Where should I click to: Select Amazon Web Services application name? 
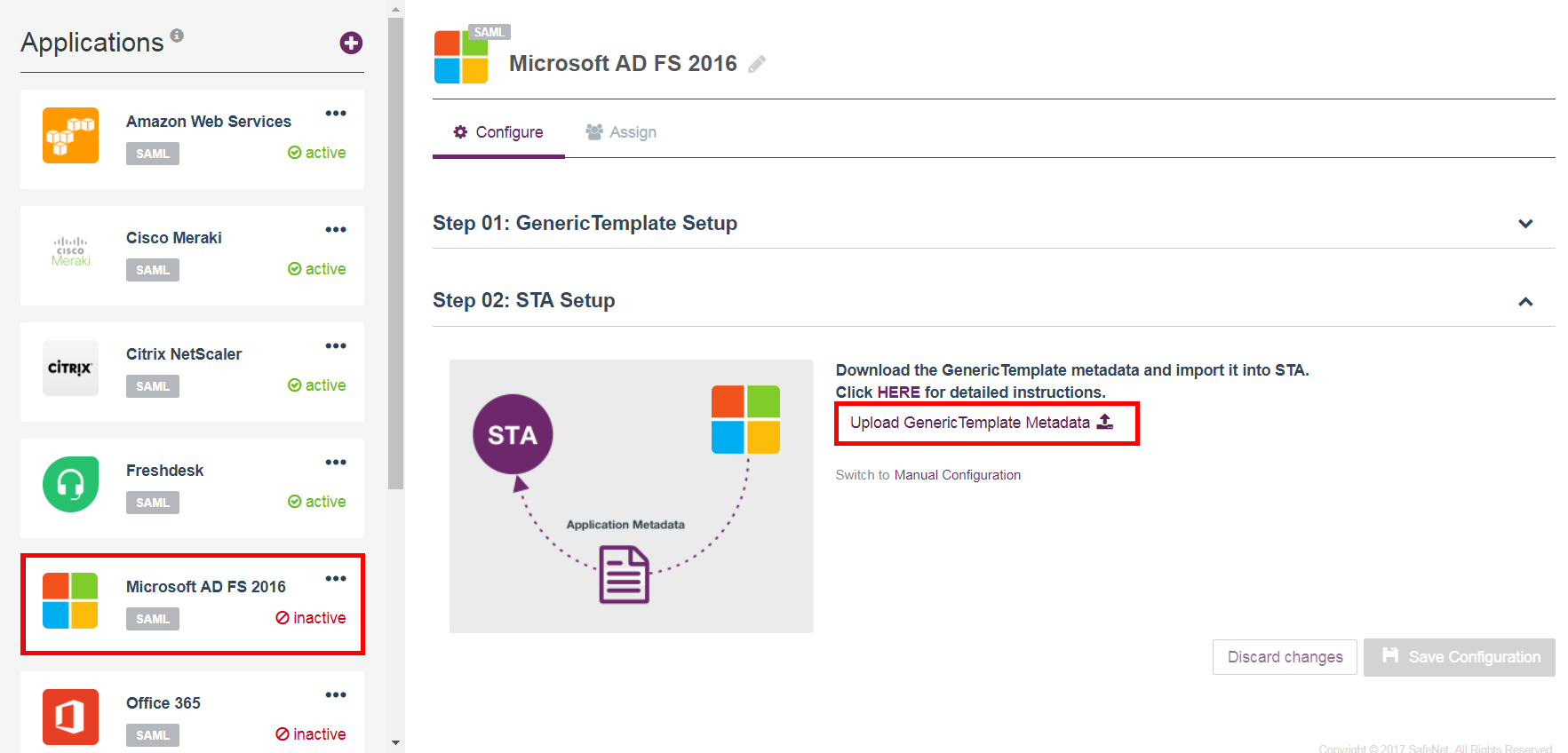coord(209,122)
